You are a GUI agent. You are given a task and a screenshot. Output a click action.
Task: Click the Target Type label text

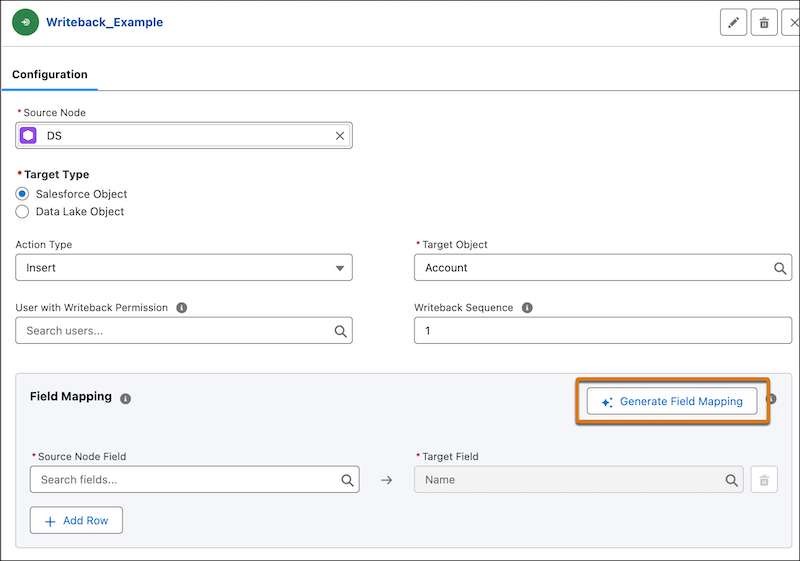click(57, 174)
